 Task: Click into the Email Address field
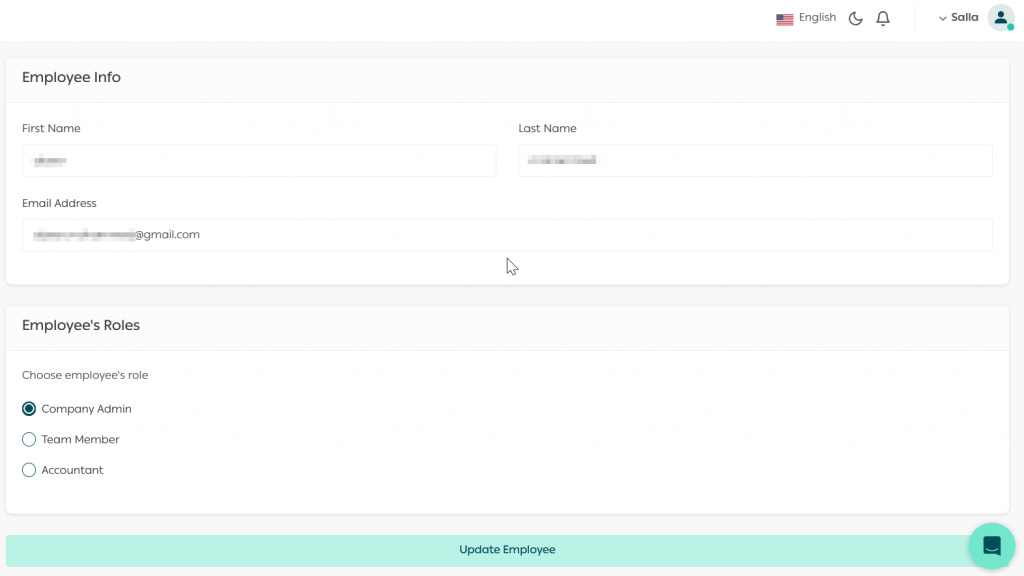pos(507,235)
